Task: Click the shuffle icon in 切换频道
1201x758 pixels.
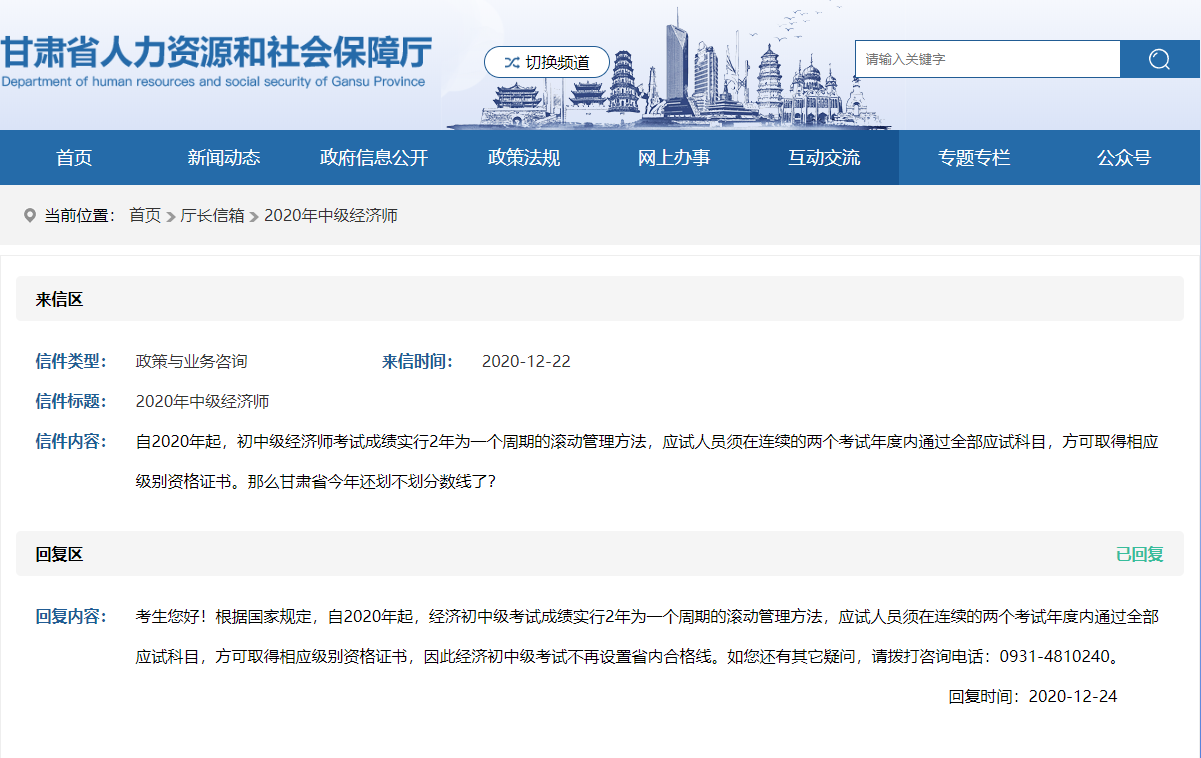Action: pyautogui.click(x=511, y=62)
